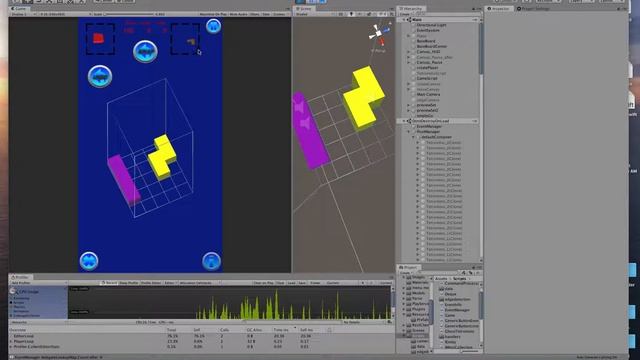This screenshot has height=360, width=640.
Task: Click the Models folder icon in Project
Action: (x=409, y=293)
